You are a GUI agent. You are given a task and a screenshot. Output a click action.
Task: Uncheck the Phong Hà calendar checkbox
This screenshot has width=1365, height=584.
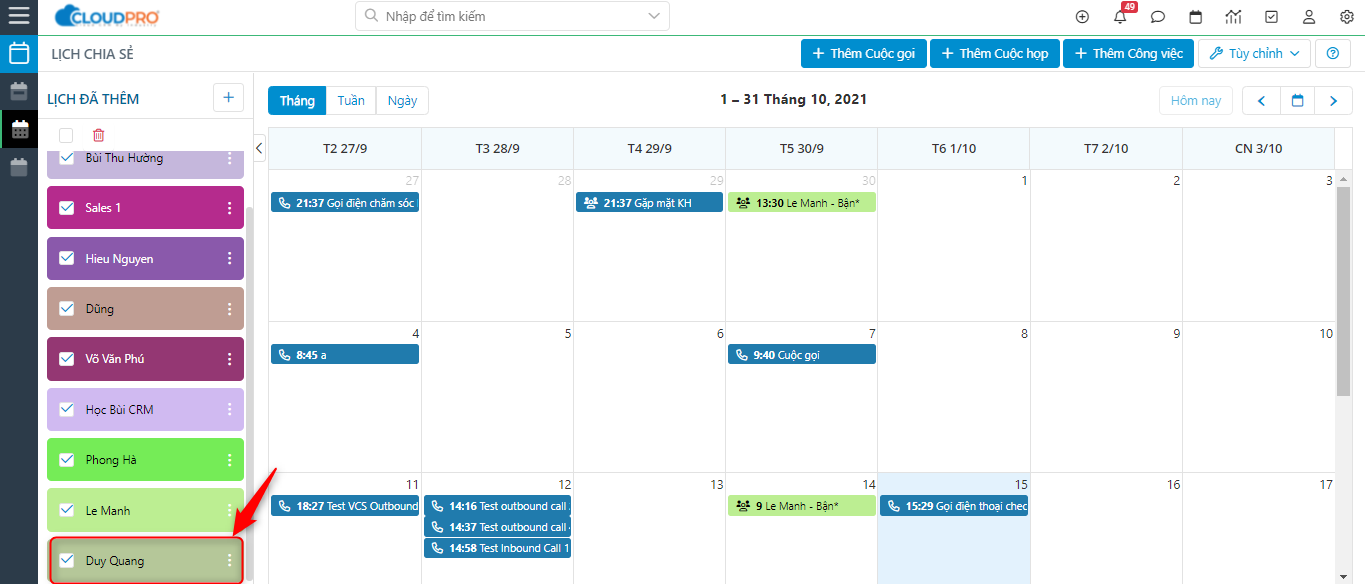coord(67,460)
